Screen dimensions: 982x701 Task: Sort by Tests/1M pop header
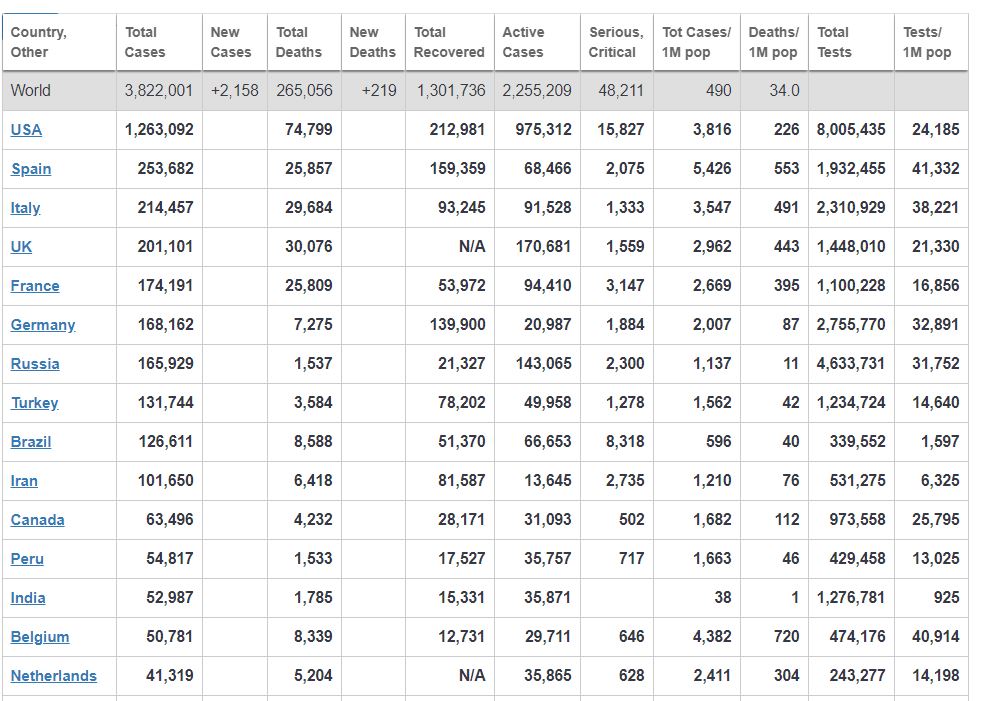[931, 42]
